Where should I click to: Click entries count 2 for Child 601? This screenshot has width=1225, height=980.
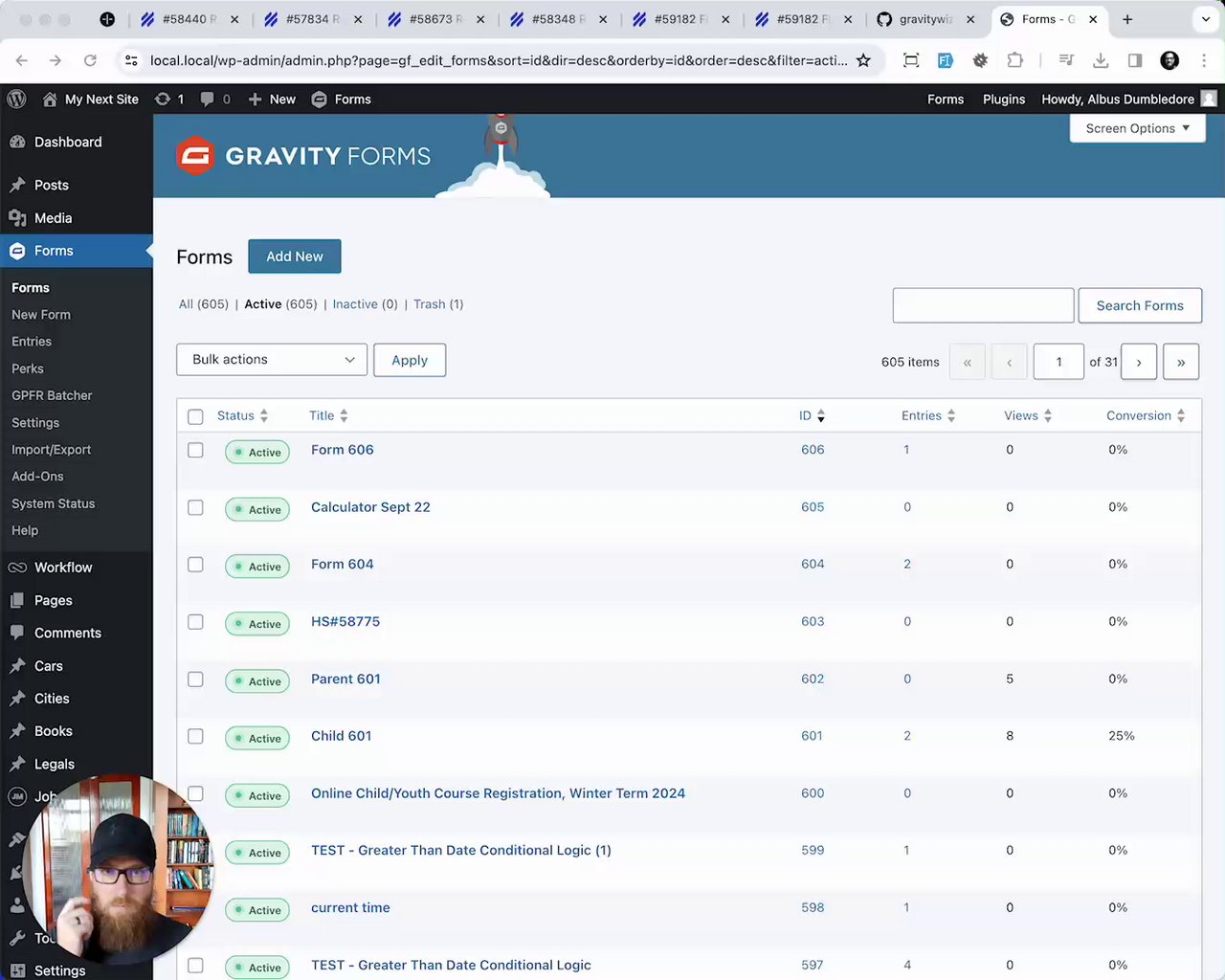pos(907,736)
